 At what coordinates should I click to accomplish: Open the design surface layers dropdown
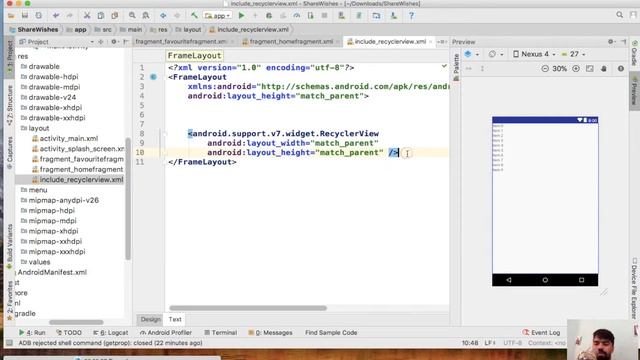(471, 54)
